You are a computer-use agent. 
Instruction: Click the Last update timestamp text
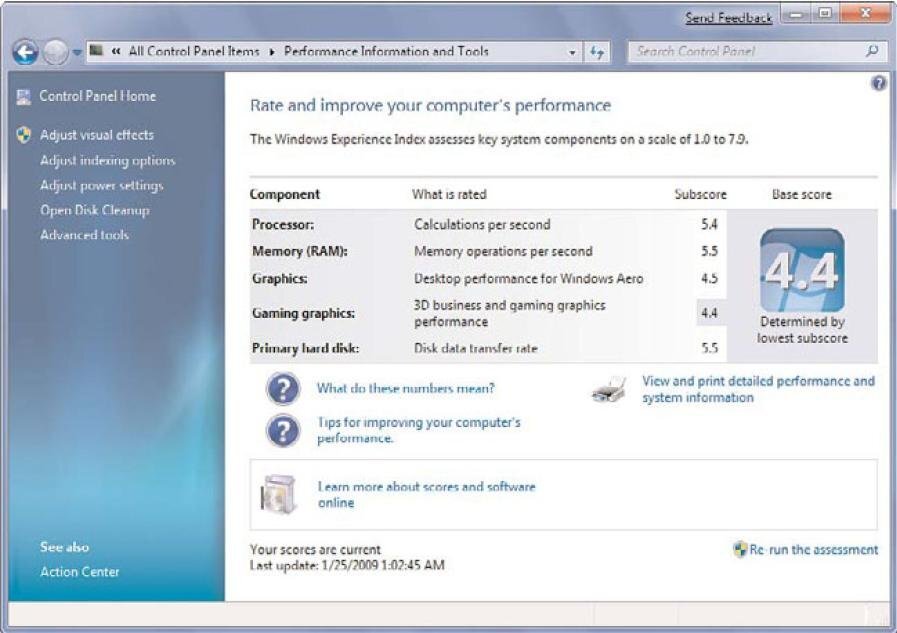click(x=347, y=566)
